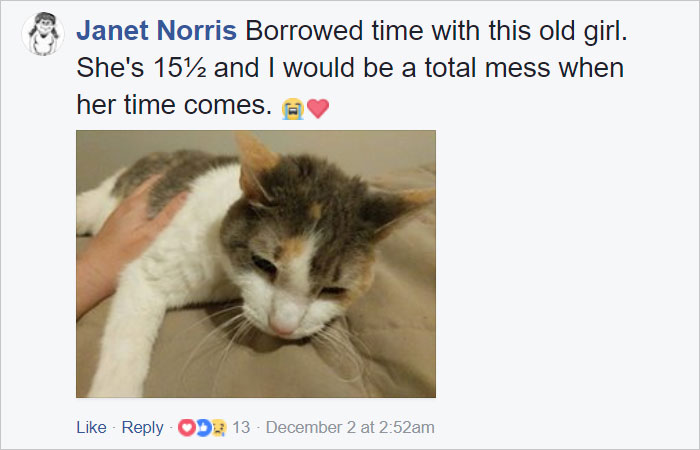Image resolution: width=700 pixels, height=450 pixels.
Task: Click the words 'her time comes.'
Action: click(174, 105)
